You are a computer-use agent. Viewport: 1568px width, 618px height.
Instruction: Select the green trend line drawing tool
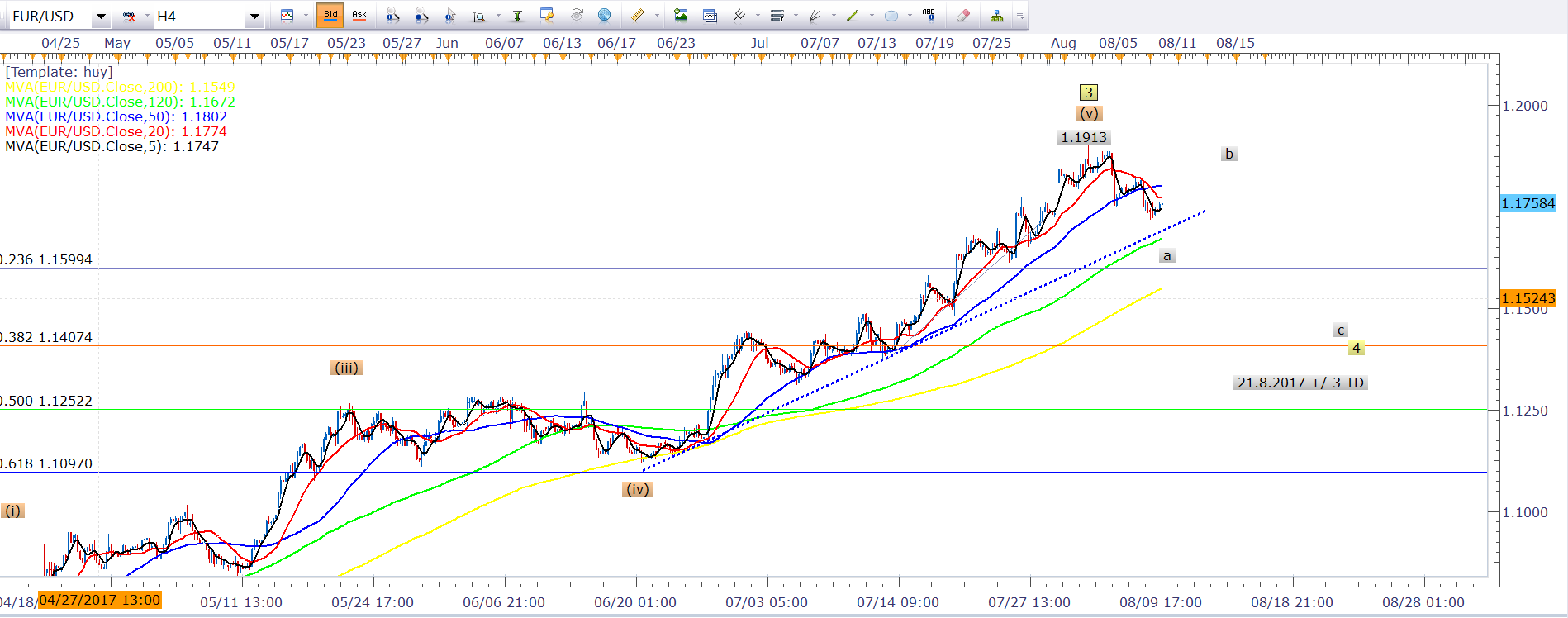[853, 15]
